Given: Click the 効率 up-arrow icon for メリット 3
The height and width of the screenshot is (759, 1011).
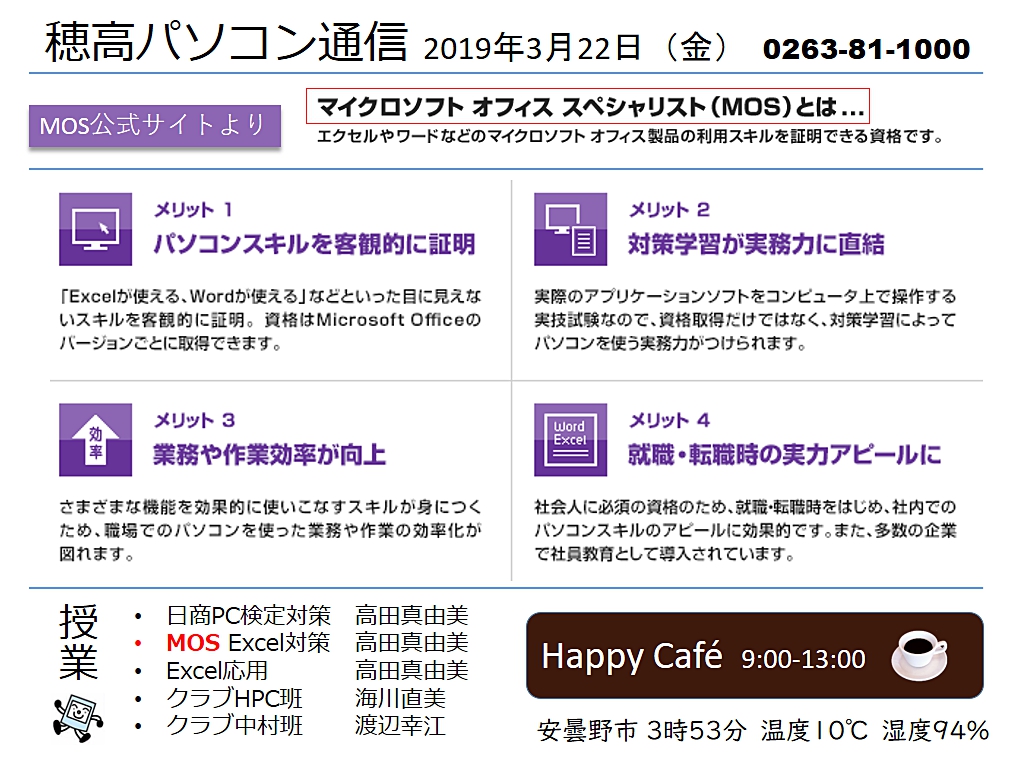Looking at the screenshot, I should [95, 439].
